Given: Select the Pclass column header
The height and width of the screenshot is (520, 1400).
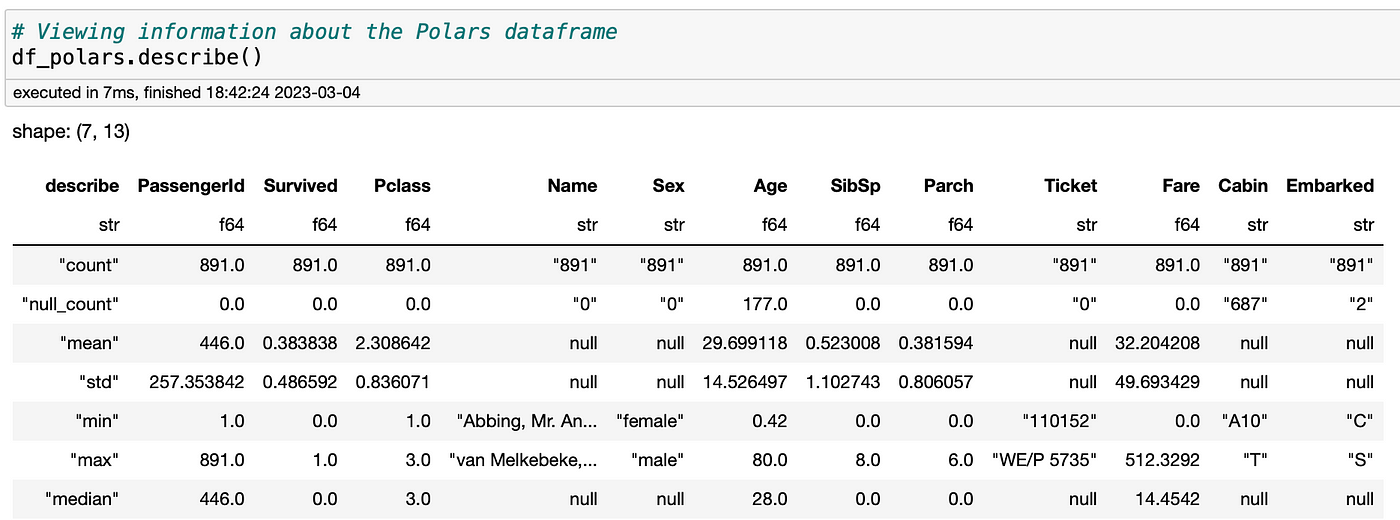Looking at the screenshot, I should coord(403,185).
